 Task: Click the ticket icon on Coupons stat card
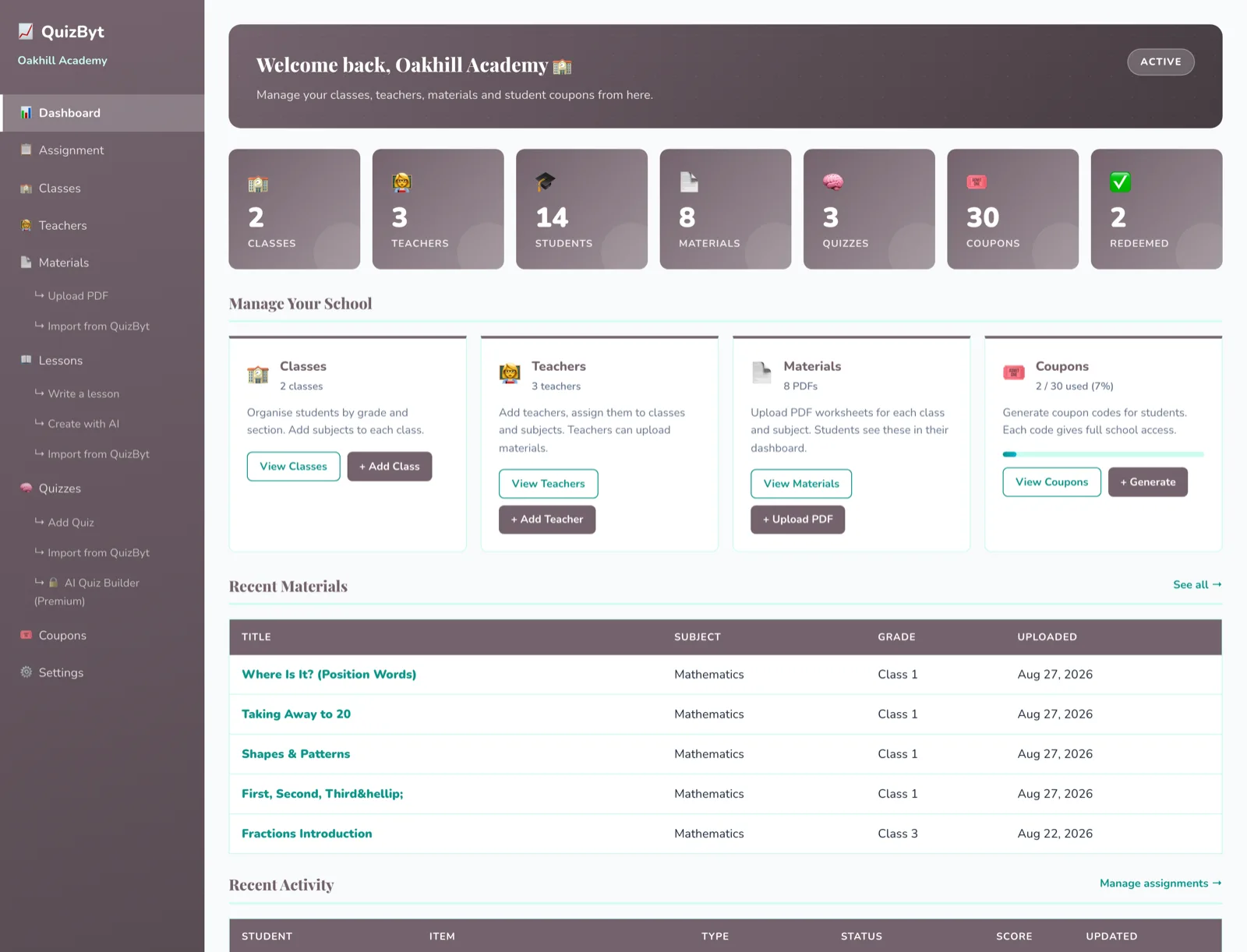pyautogui.click(x=977, y=182)
